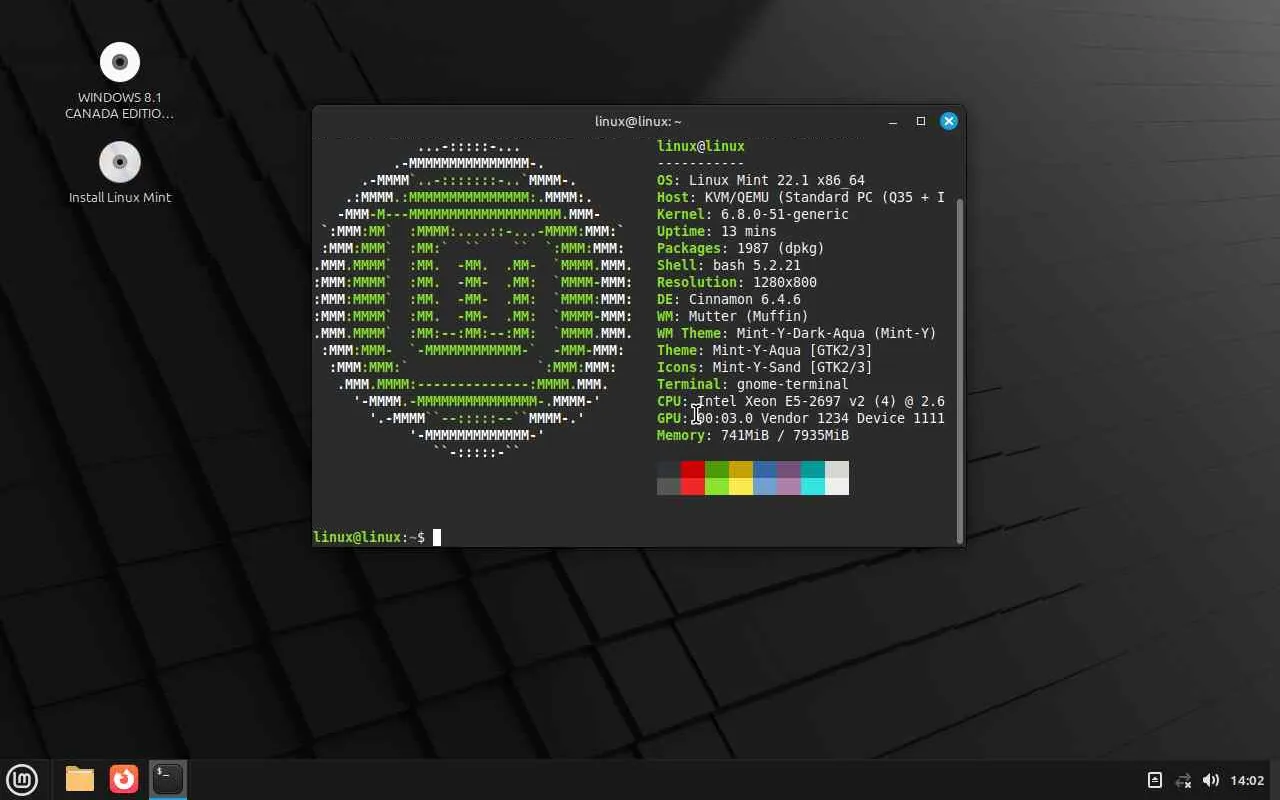The image size is (1280, 800).
Task: Click the "WM: Mutter (Muffin)" line
Action: point(733,317)
